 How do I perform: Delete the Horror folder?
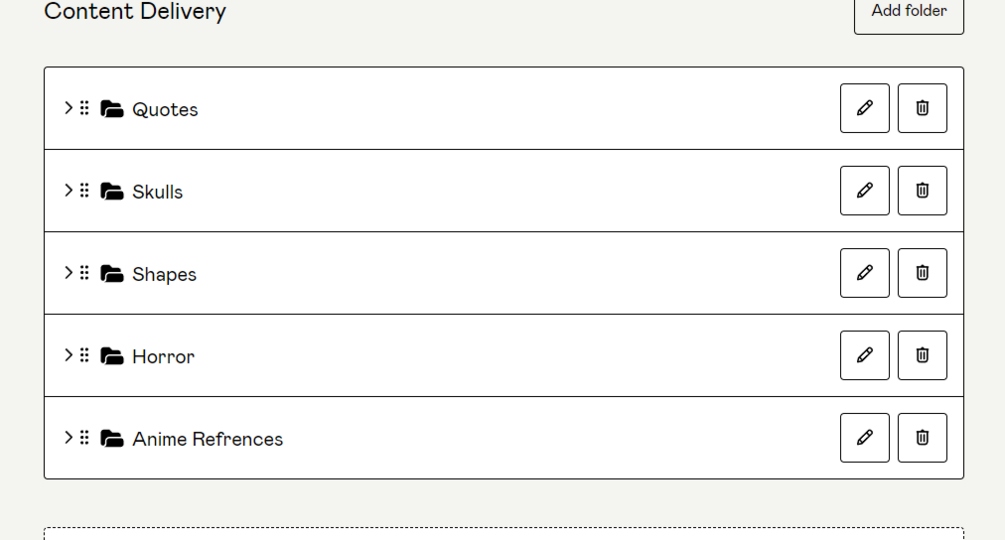click(922, 355)
